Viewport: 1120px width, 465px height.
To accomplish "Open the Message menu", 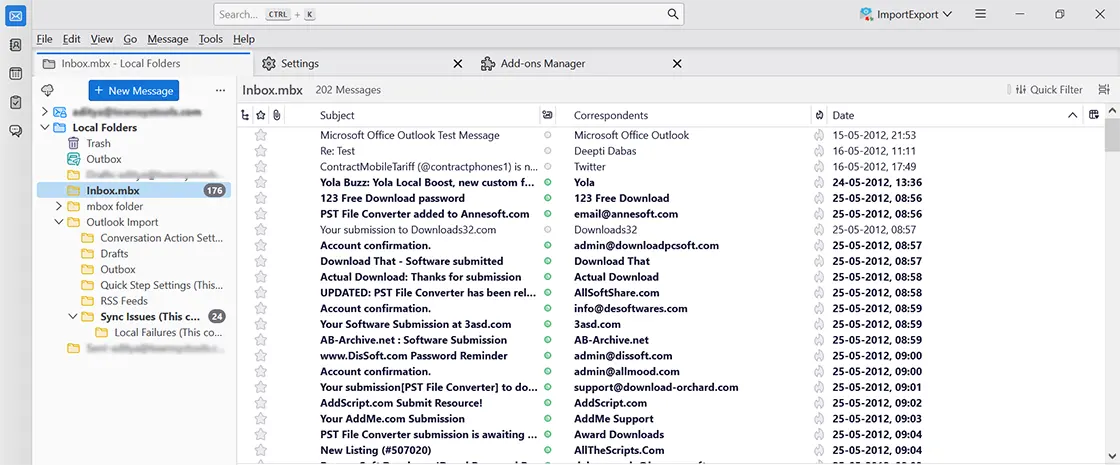I will (x=168, y=39).
